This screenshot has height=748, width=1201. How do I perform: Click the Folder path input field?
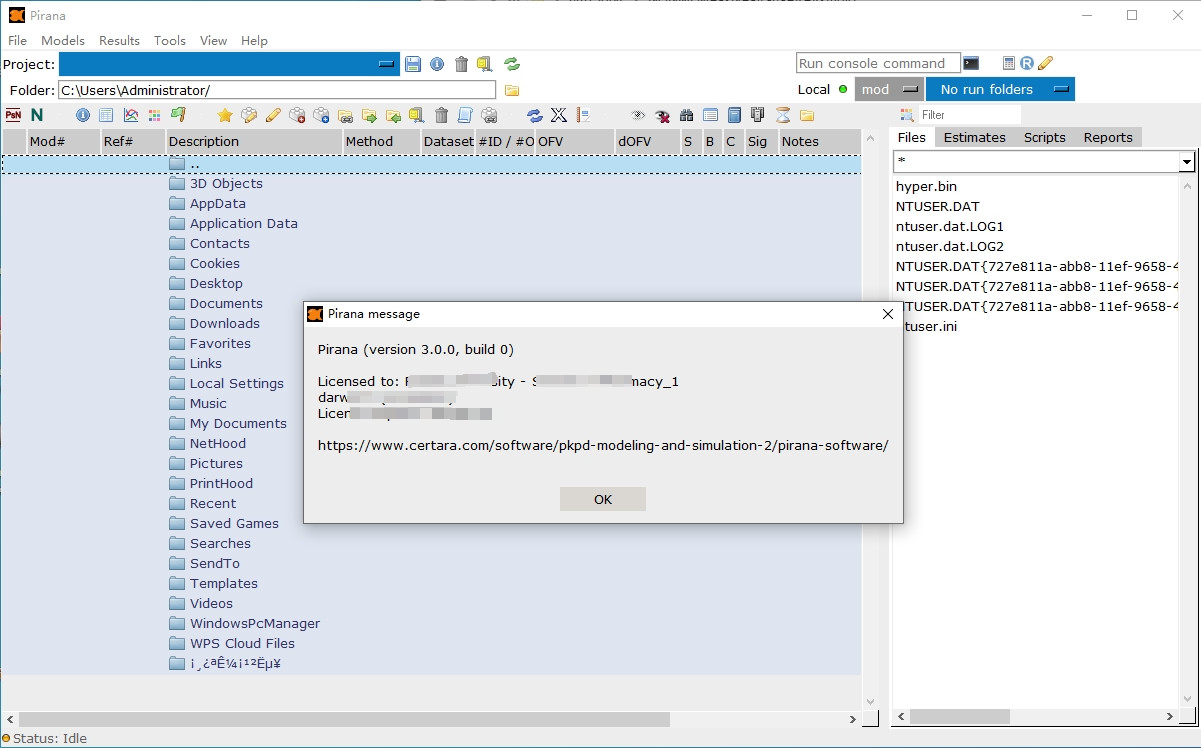coord(277,90)
